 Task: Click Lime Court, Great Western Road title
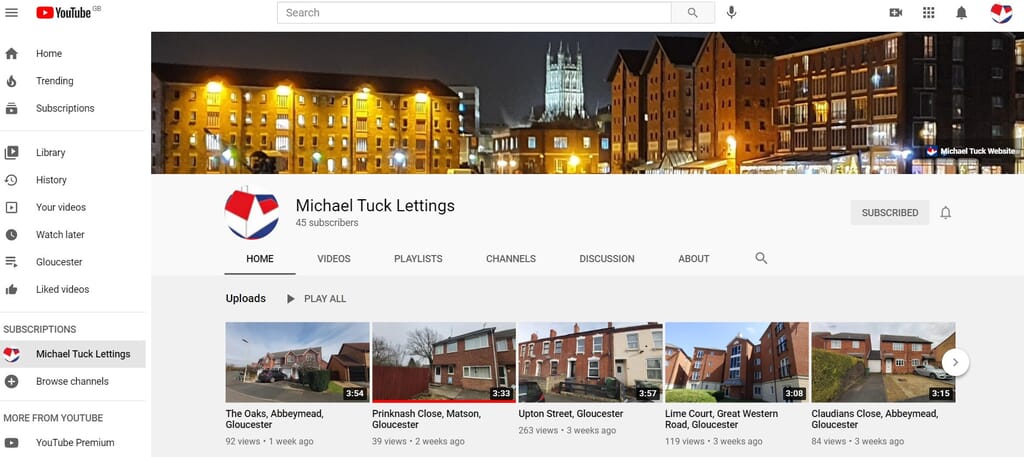[721, 419]
